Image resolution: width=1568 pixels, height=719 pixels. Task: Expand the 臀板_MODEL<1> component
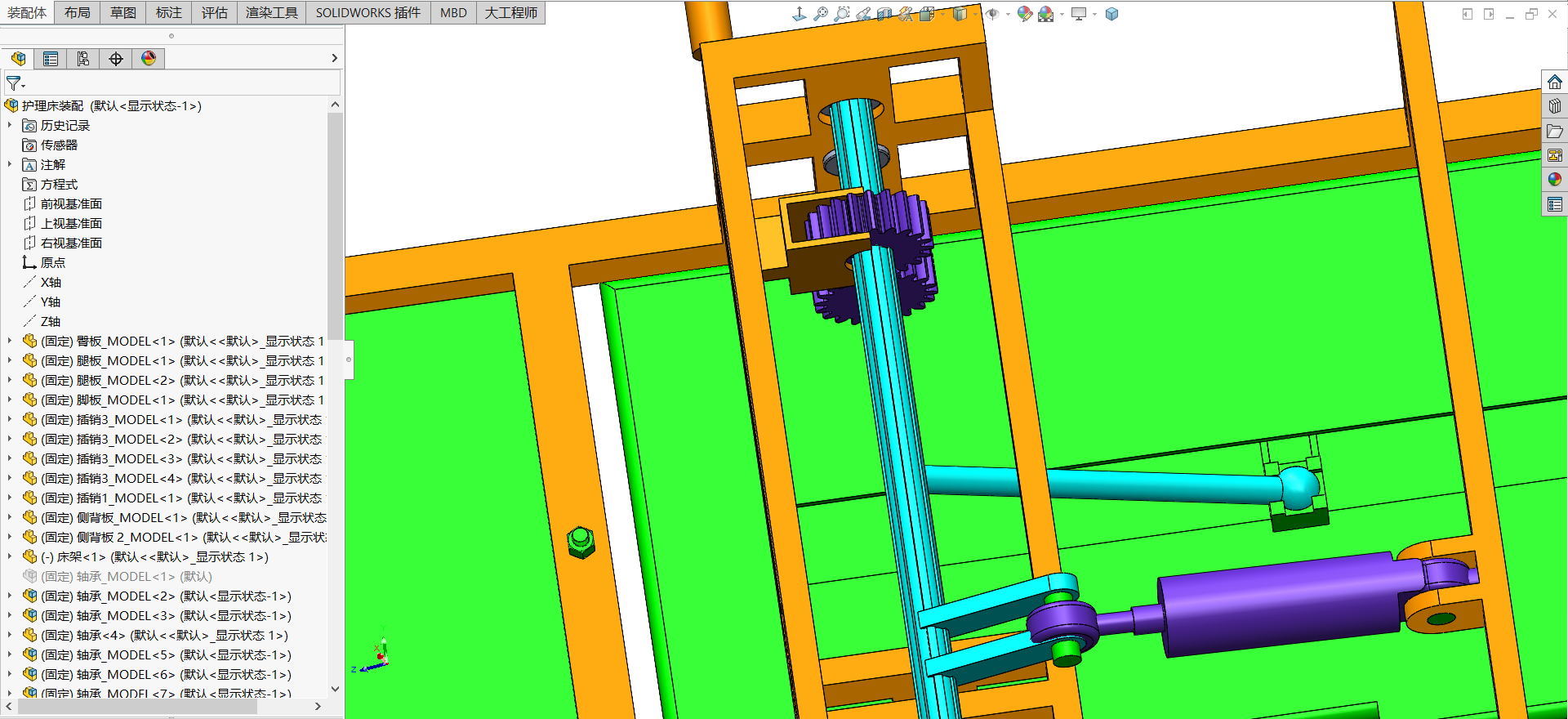[10, 342]
